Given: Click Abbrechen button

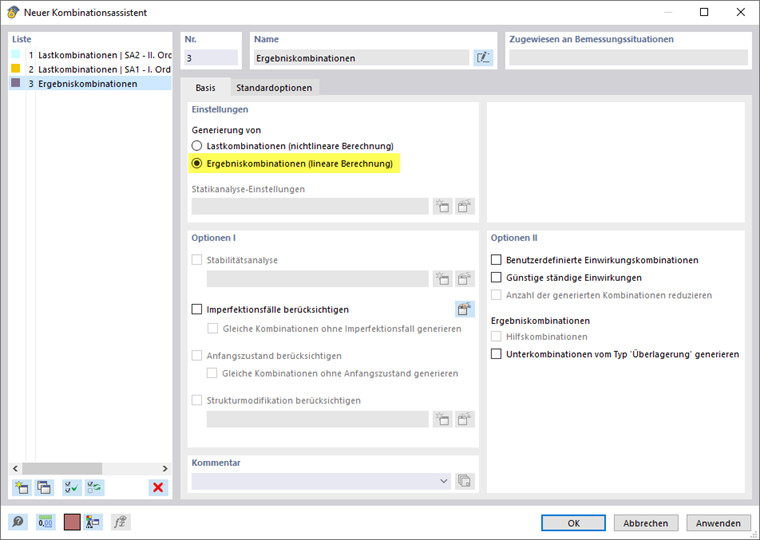Looking at the screenshot, I should pos(646,523).
